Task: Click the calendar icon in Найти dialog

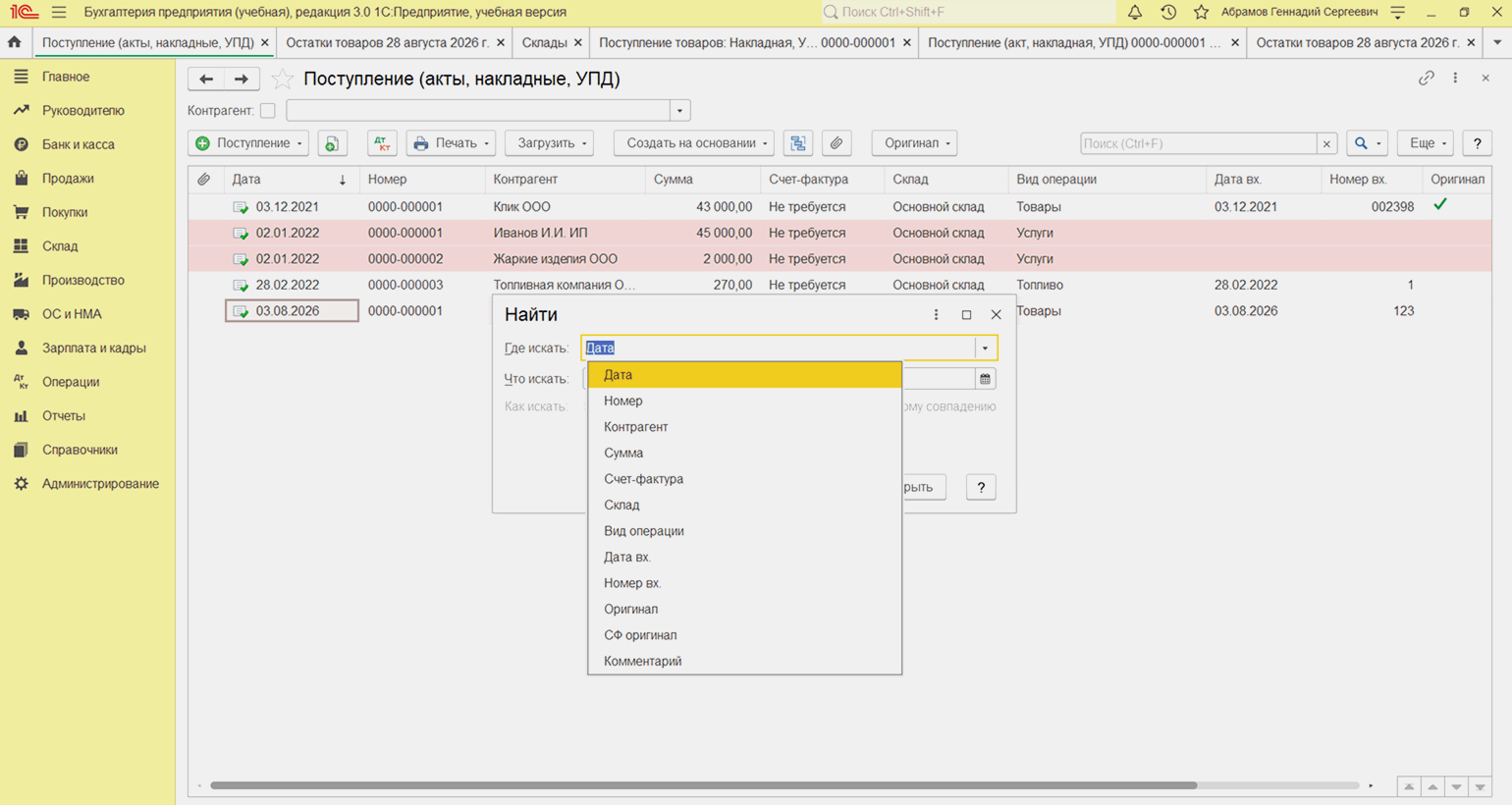Action: point(985,379)
